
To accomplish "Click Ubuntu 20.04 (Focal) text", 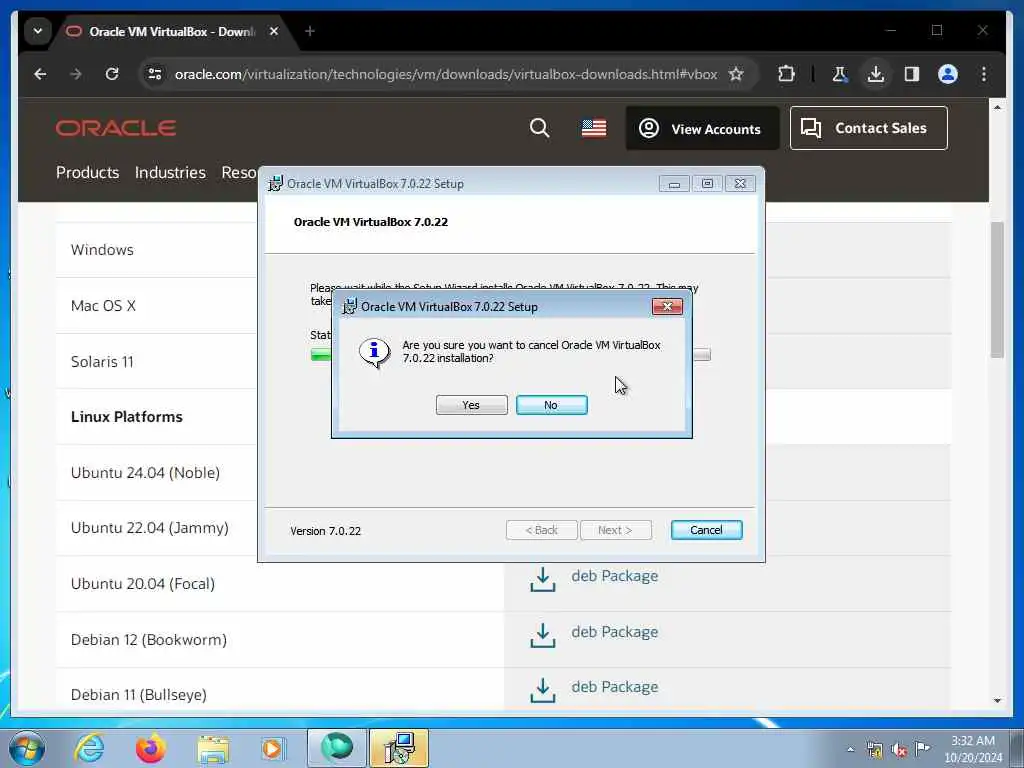I will pyautogui.click(x=142, y=583).
